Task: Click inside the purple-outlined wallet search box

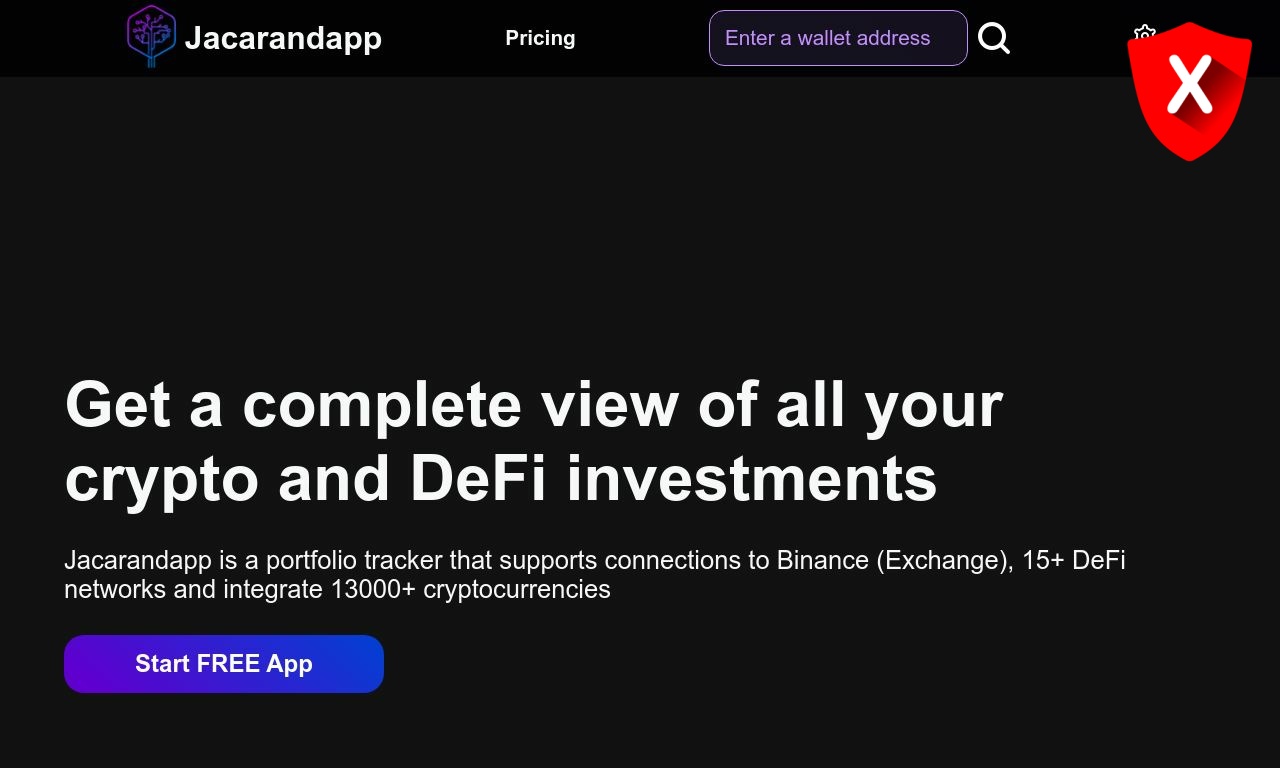Action: pyautogui.click(x=838, y=38)
